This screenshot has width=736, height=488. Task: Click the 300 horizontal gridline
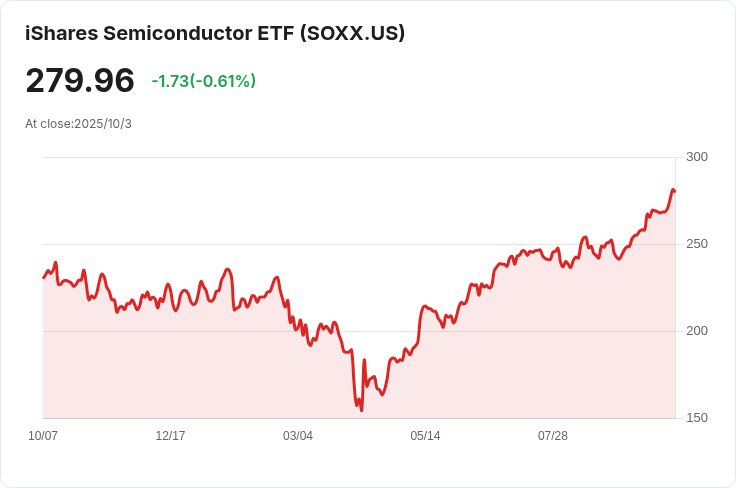click(359, 157)
